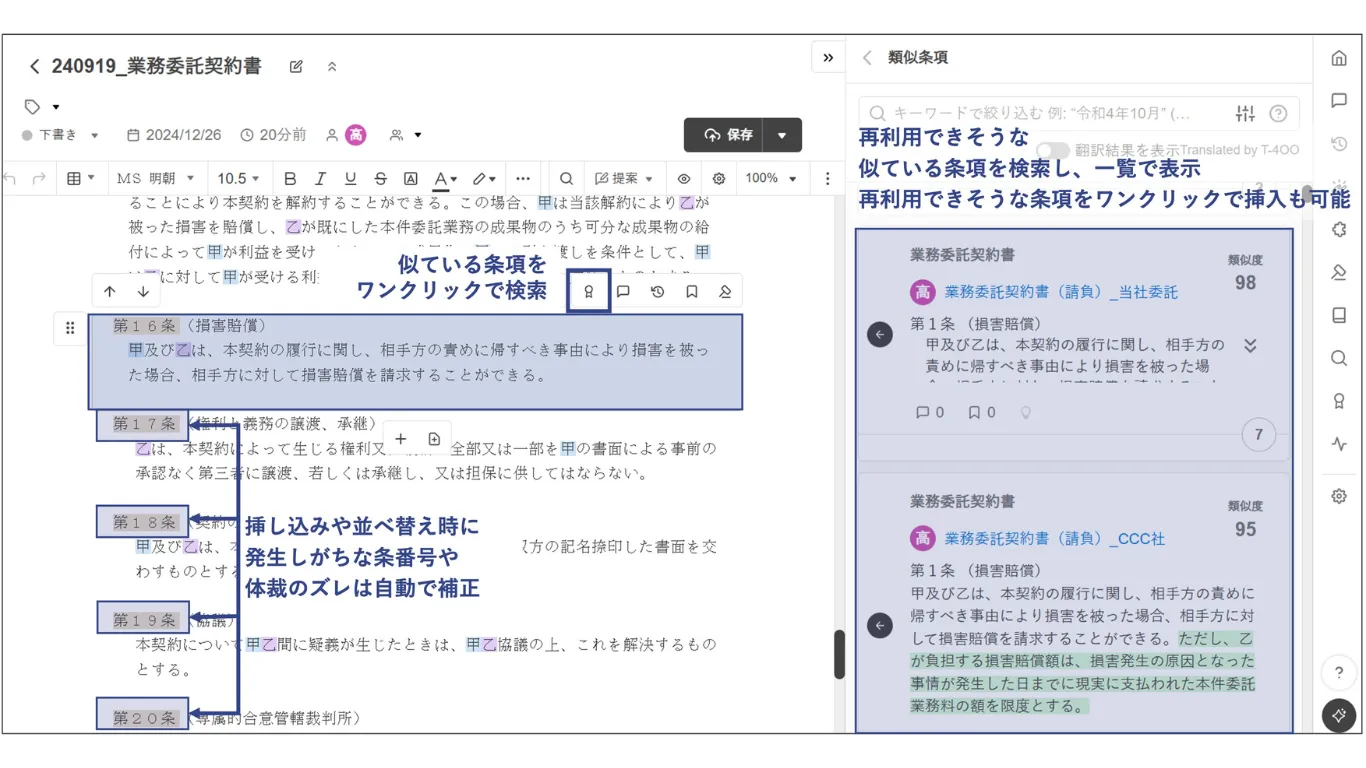Apply strikethrough formatting from the toolbar

[380, 178]
